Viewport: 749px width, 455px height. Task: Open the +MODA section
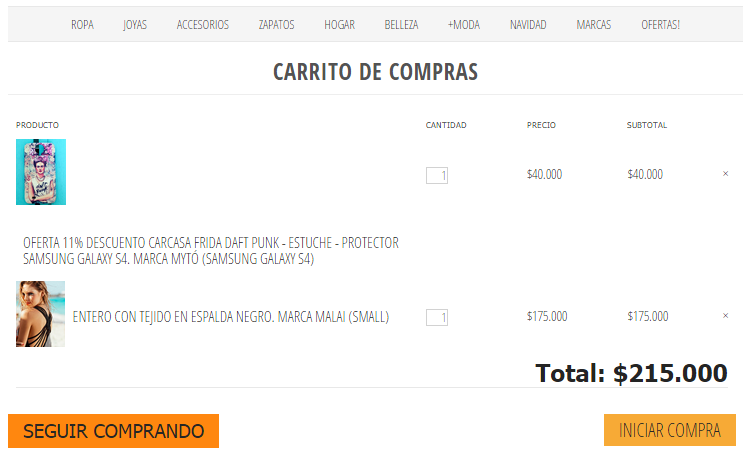(463, 24)
